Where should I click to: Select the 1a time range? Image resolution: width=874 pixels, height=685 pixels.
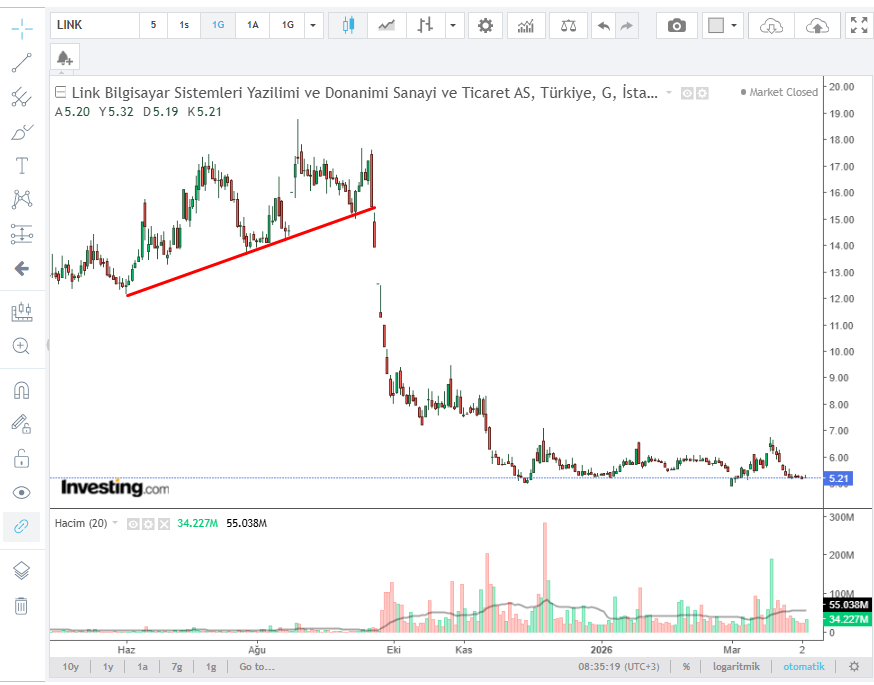[142, 667]
